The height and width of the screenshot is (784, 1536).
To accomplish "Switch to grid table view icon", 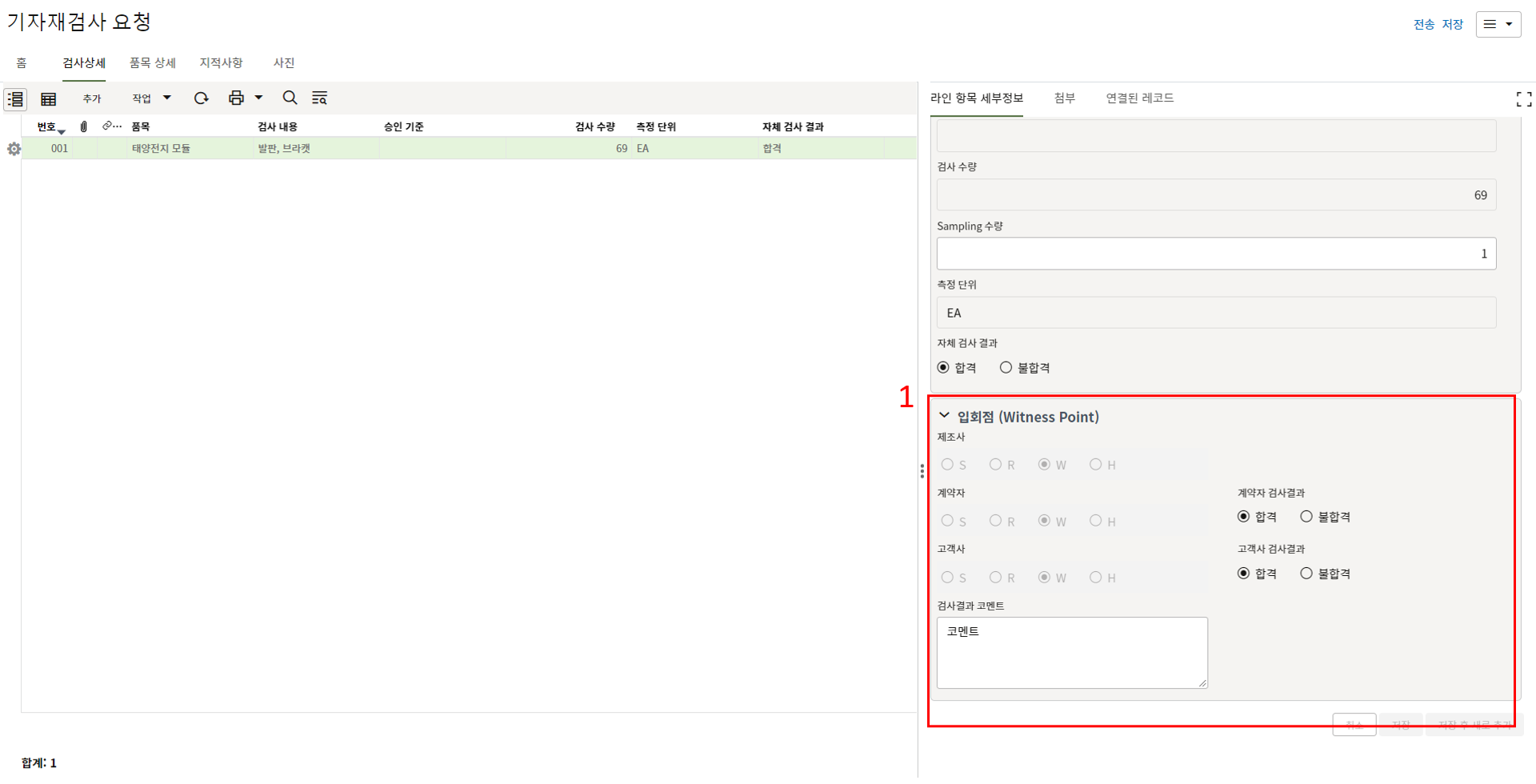I will (x=49, y=98).
